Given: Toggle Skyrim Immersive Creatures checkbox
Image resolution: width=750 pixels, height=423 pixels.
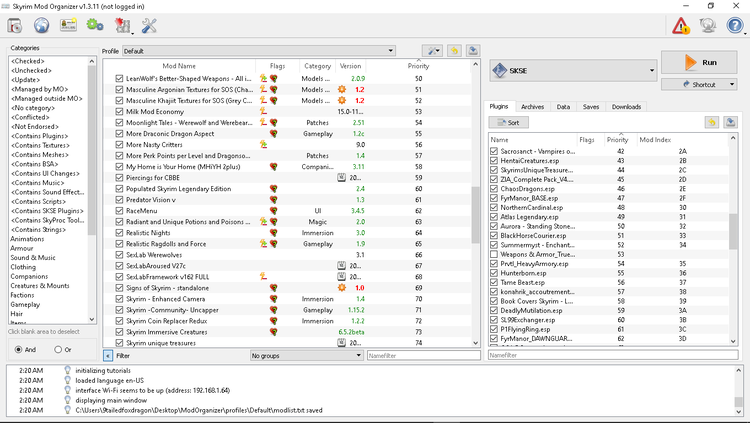Looking at the screenshot, I should (x=119, y=332).
